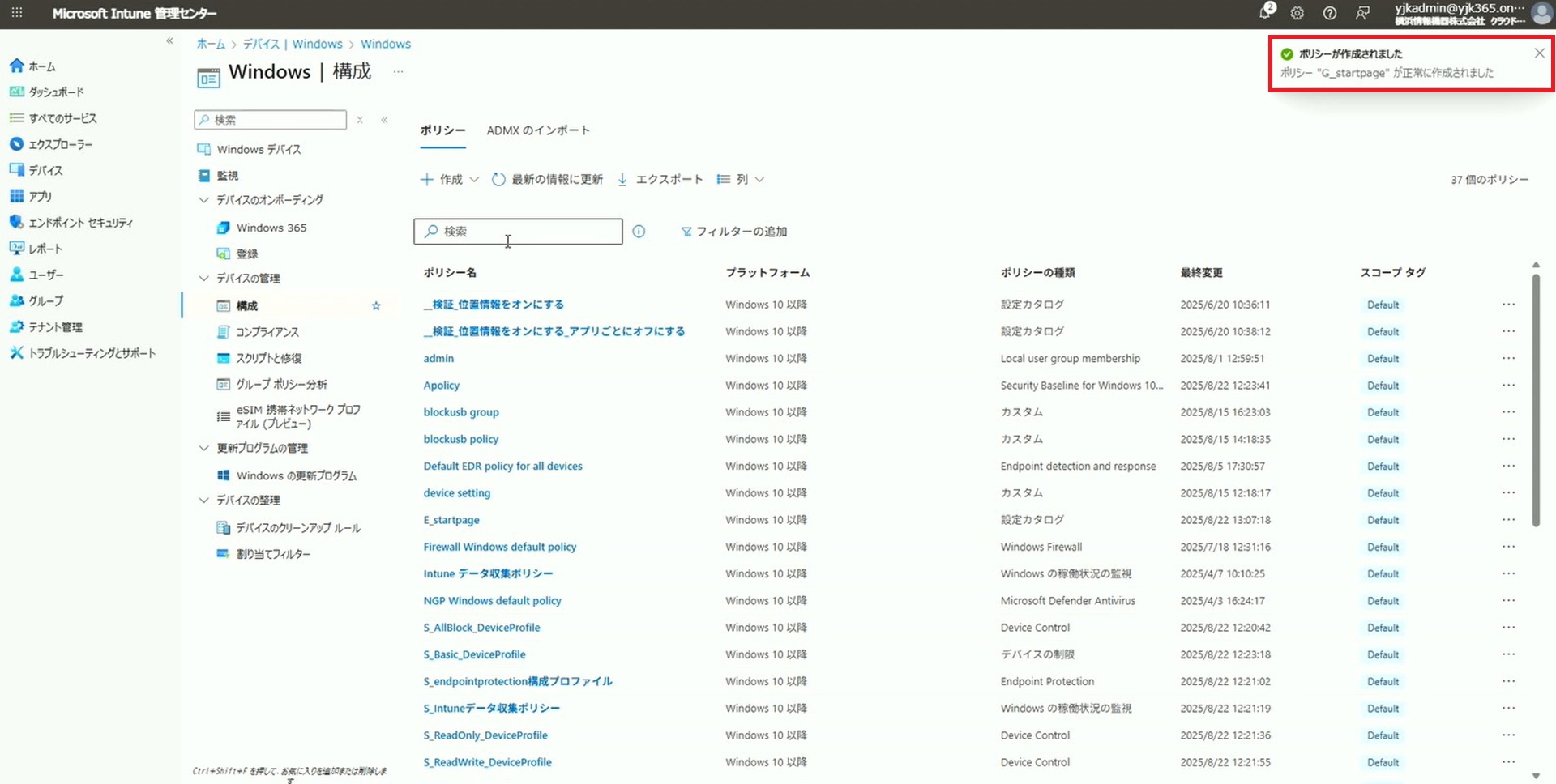
Task: Click the help question mark icon
Action: (x=1330, y=13)
